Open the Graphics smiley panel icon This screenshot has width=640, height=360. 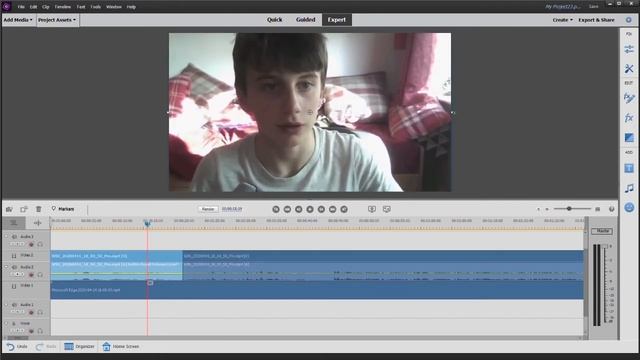coord(629,208)
